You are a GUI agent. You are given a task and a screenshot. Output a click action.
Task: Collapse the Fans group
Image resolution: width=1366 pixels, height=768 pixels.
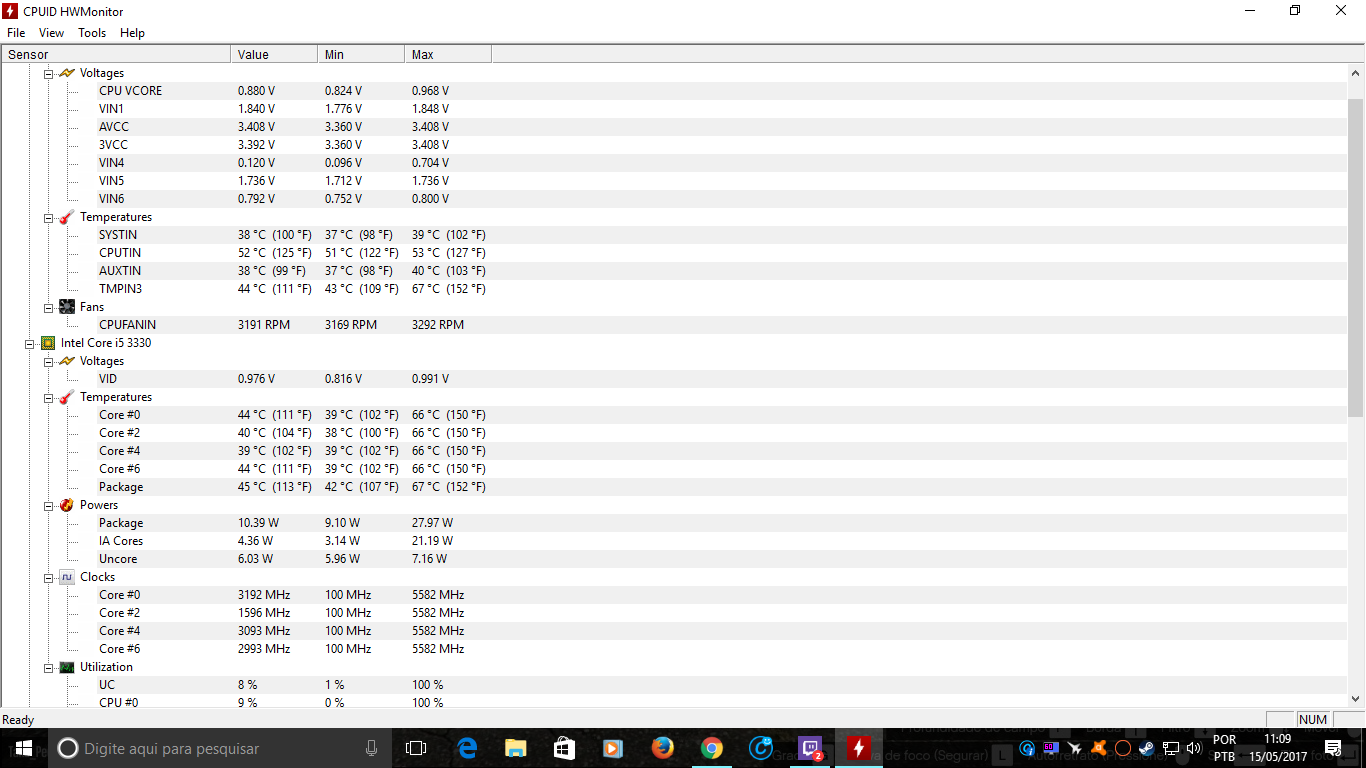[48, 307]
